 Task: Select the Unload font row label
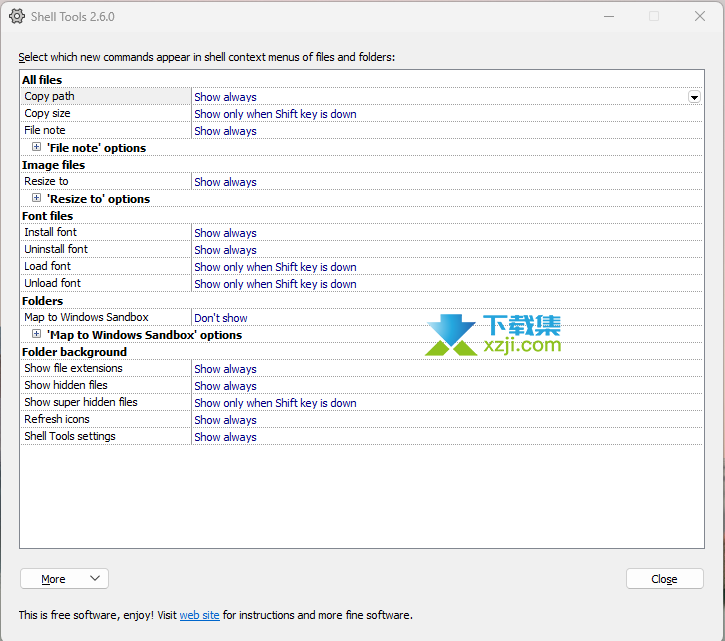coord(53,283)
